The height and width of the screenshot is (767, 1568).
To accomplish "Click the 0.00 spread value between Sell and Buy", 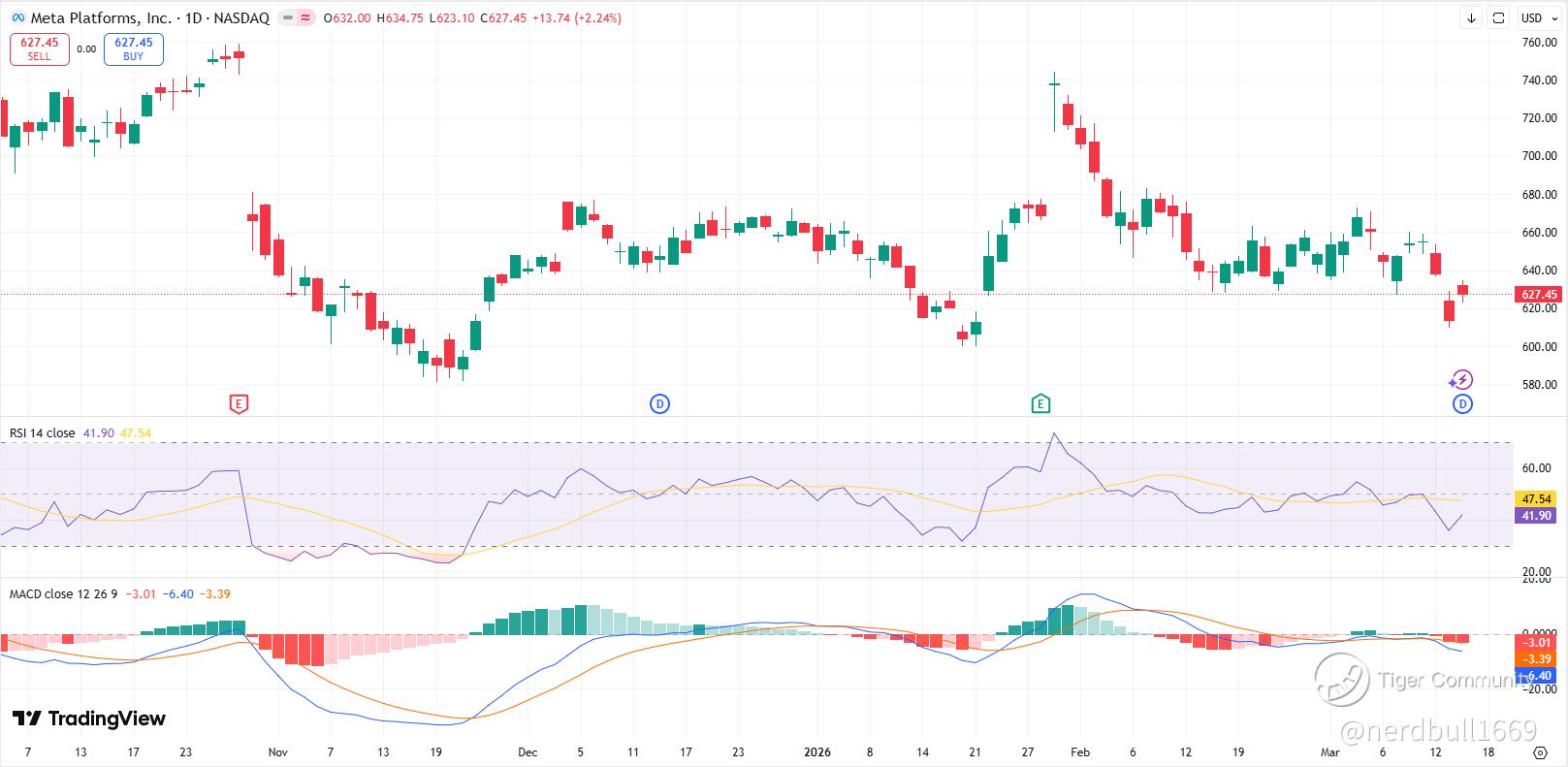I will point(86,48).
